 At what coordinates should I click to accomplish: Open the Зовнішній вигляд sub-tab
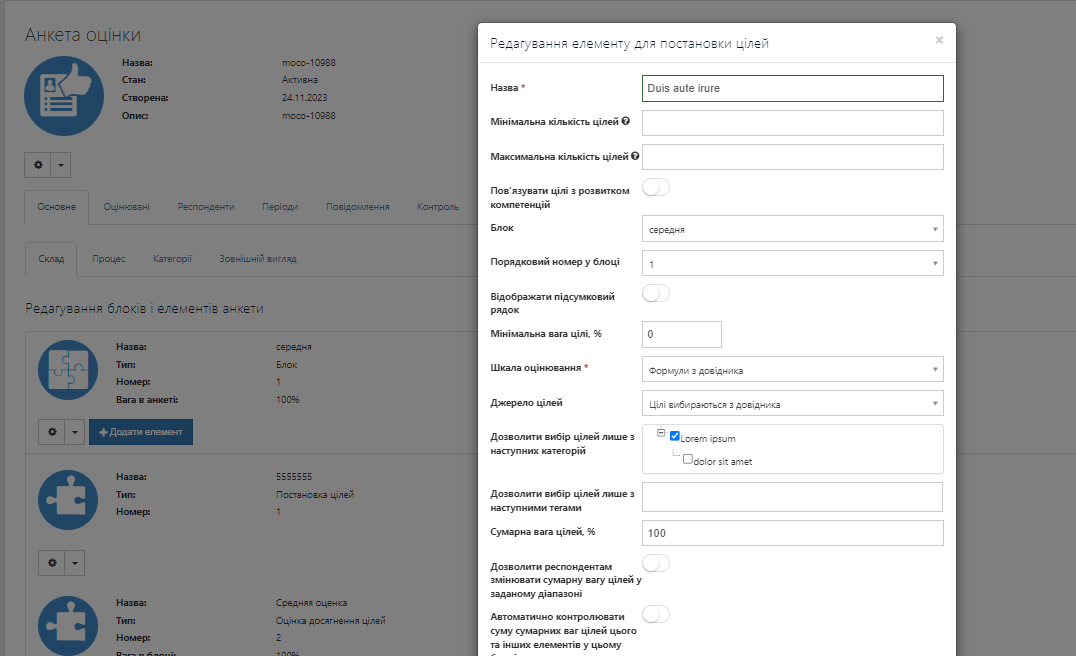pyautogui.click(x=258, y=259)
